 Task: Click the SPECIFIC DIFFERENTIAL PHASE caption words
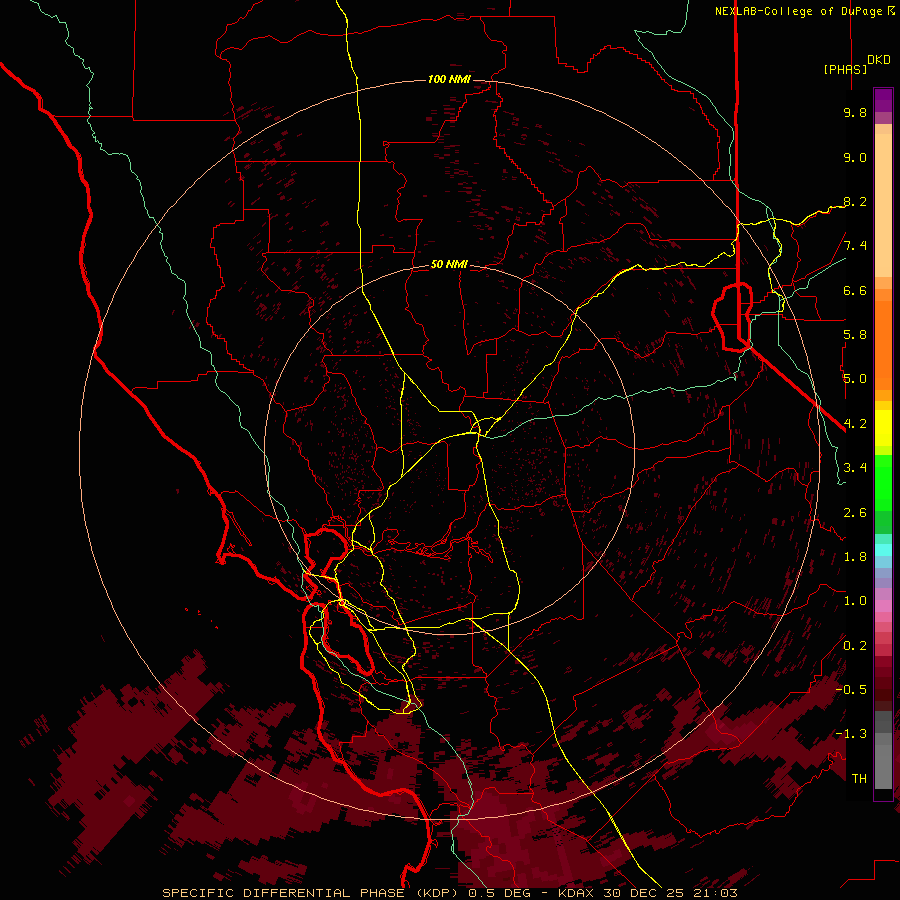pyautogui.click(x=285, y=893)
